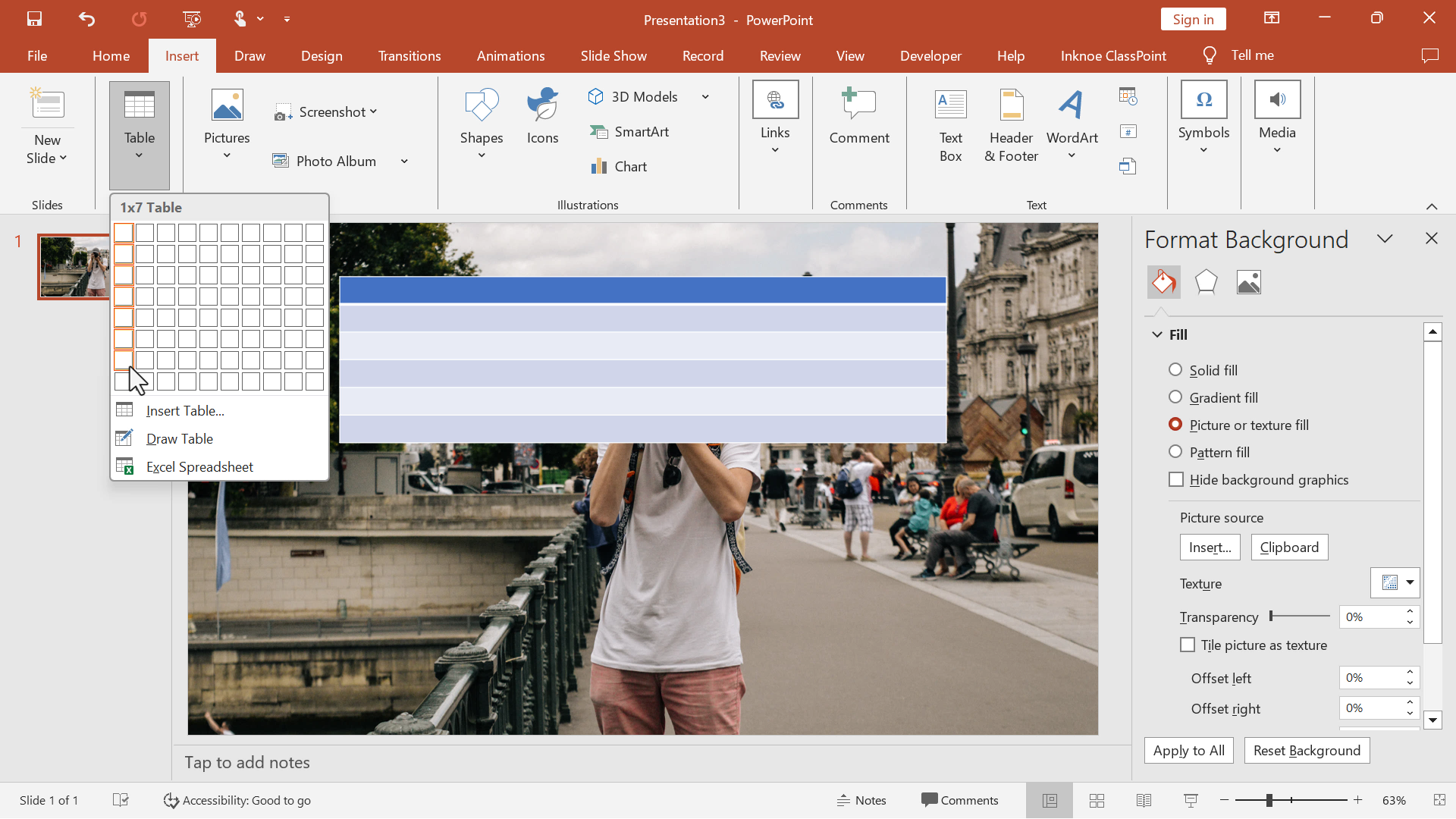Click Insert Table menu option
This screenshot has width=1456, height=819.
click(x=185, y=410)
